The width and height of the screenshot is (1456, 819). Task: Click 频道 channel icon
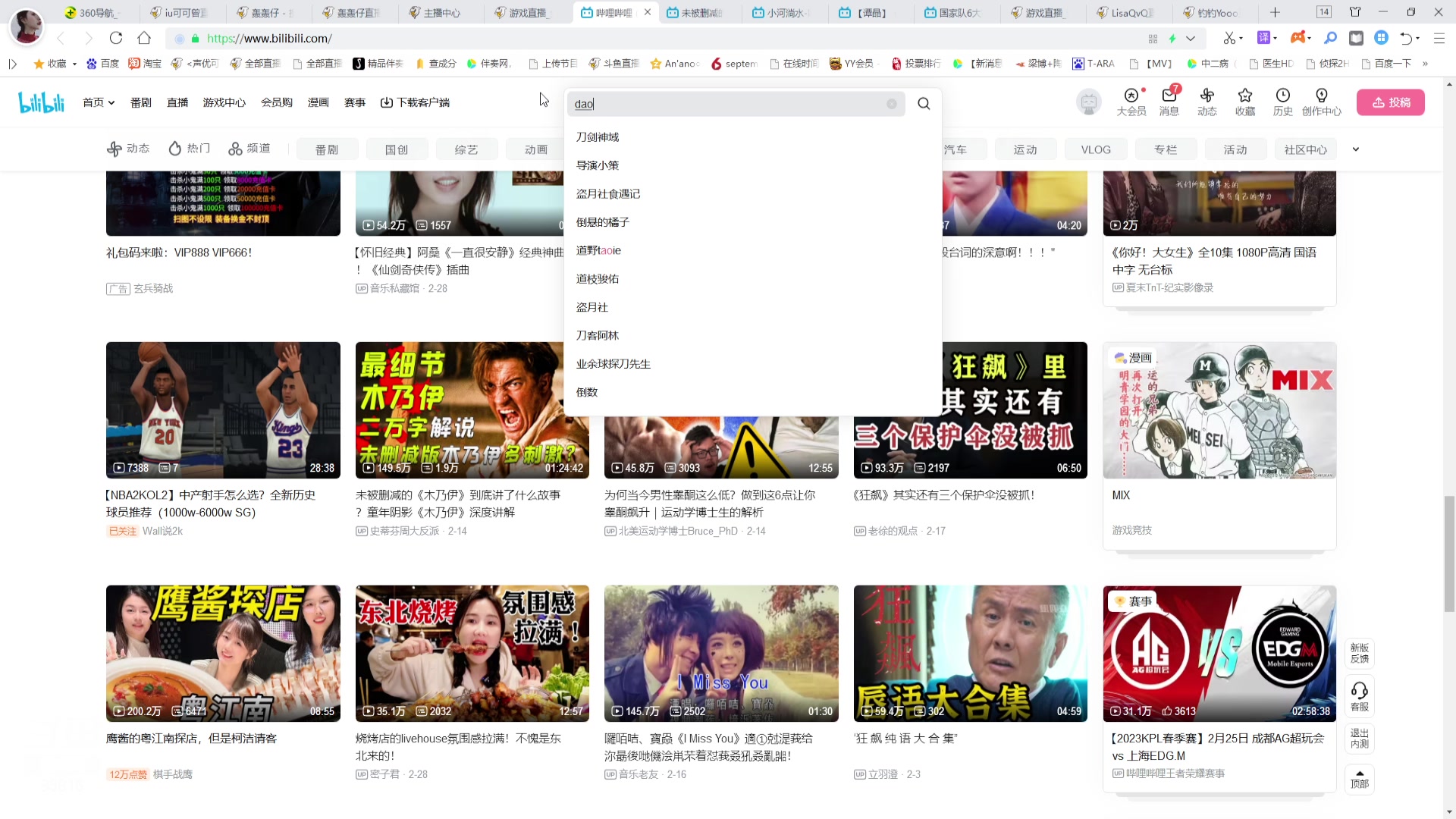pyautogui.click(x=249, y=149)
